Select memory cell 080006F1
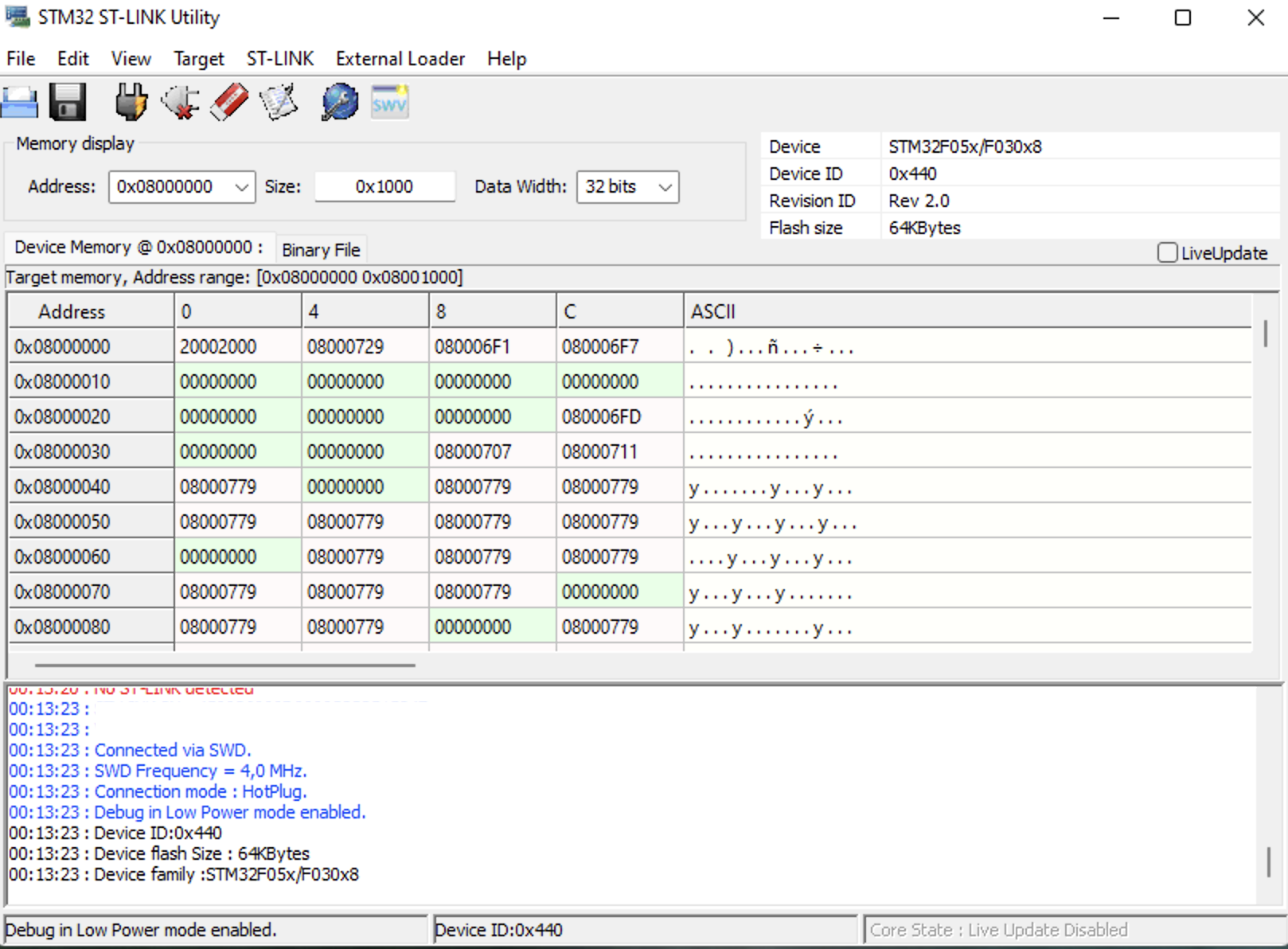Image resolution: width=1288 pixels, height=949 pixels. (493, 346)
